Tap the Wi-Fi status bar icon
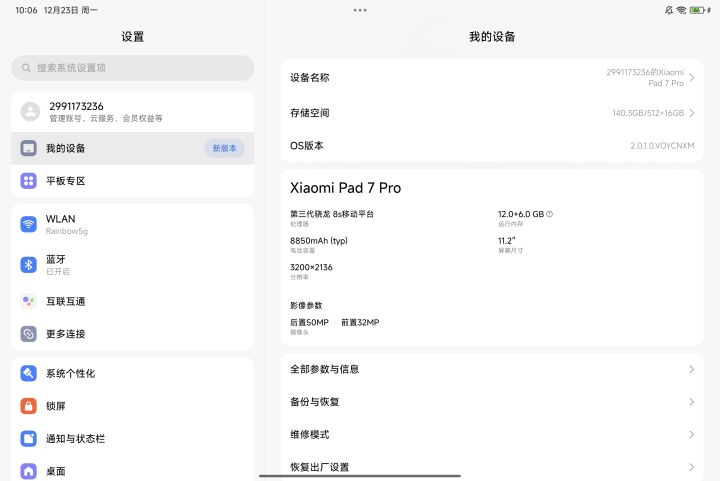The height and width of the screenshot is (481, 720). pos(681,10)
